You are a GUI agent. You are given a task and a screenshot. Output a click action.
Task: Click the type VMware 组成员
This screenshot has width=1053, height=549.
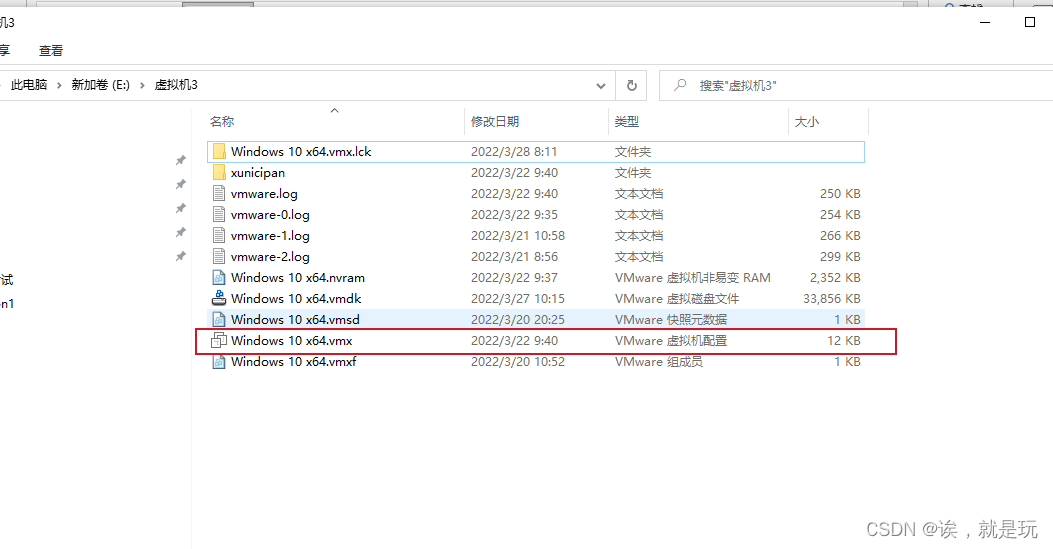pos(659,362)
